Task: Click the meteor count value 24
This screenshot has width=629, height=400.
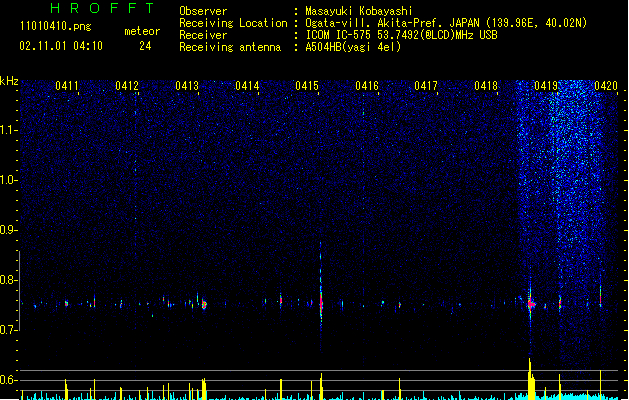Action: [x=145, y=46]
